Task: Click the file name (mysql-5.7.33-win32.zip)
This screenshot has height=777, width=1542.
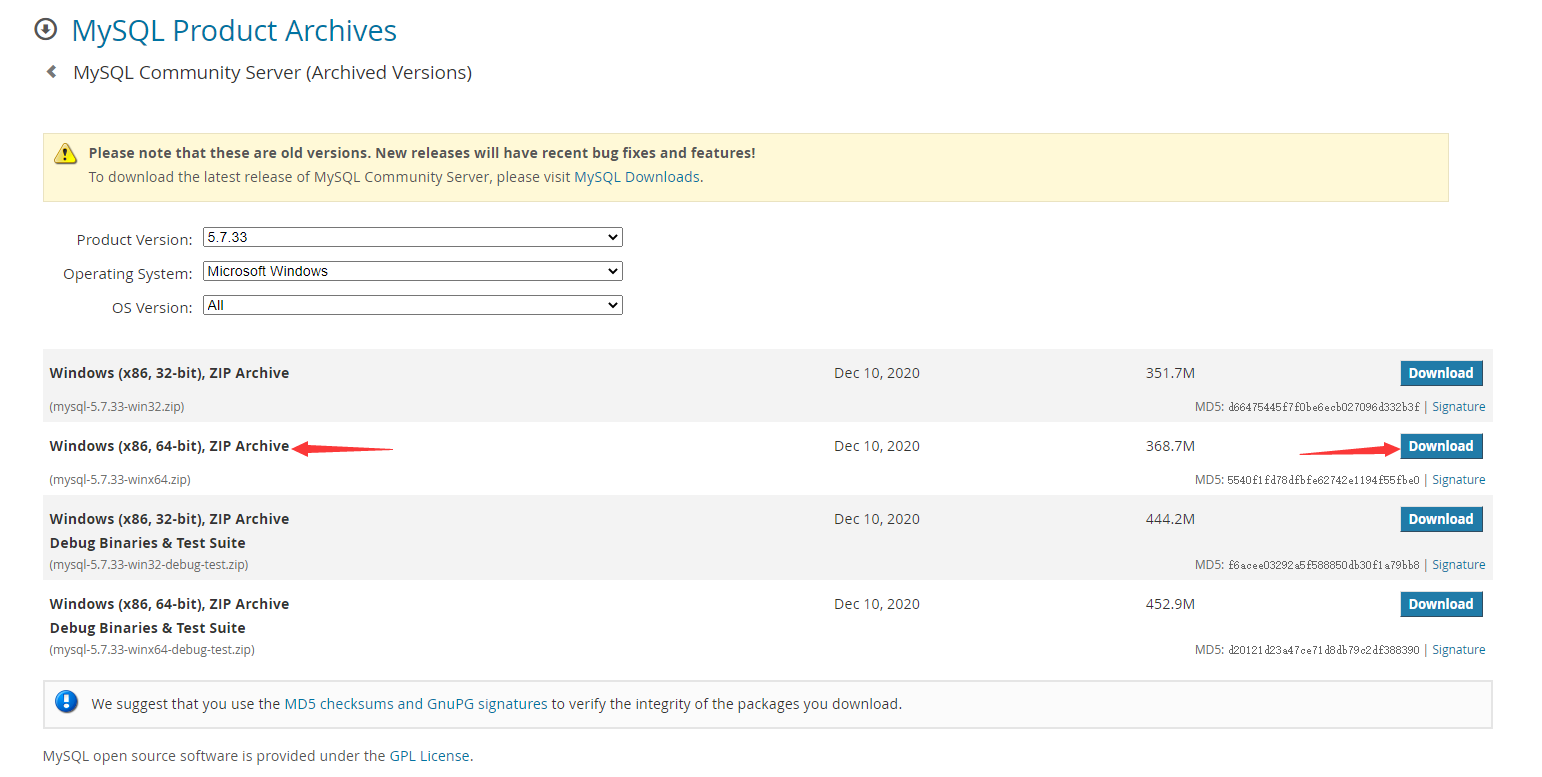Action: (117, 407)
